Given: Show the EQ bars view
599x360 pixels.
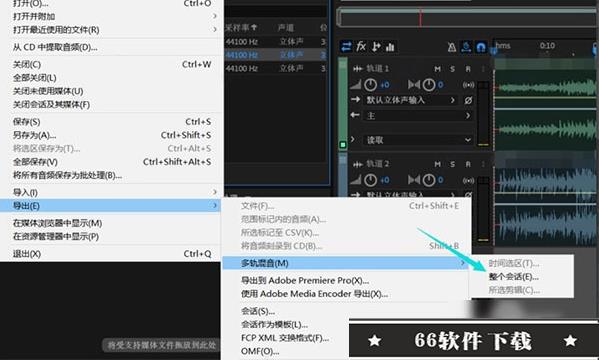Looking at the screenshot, I should coord(390,47).
